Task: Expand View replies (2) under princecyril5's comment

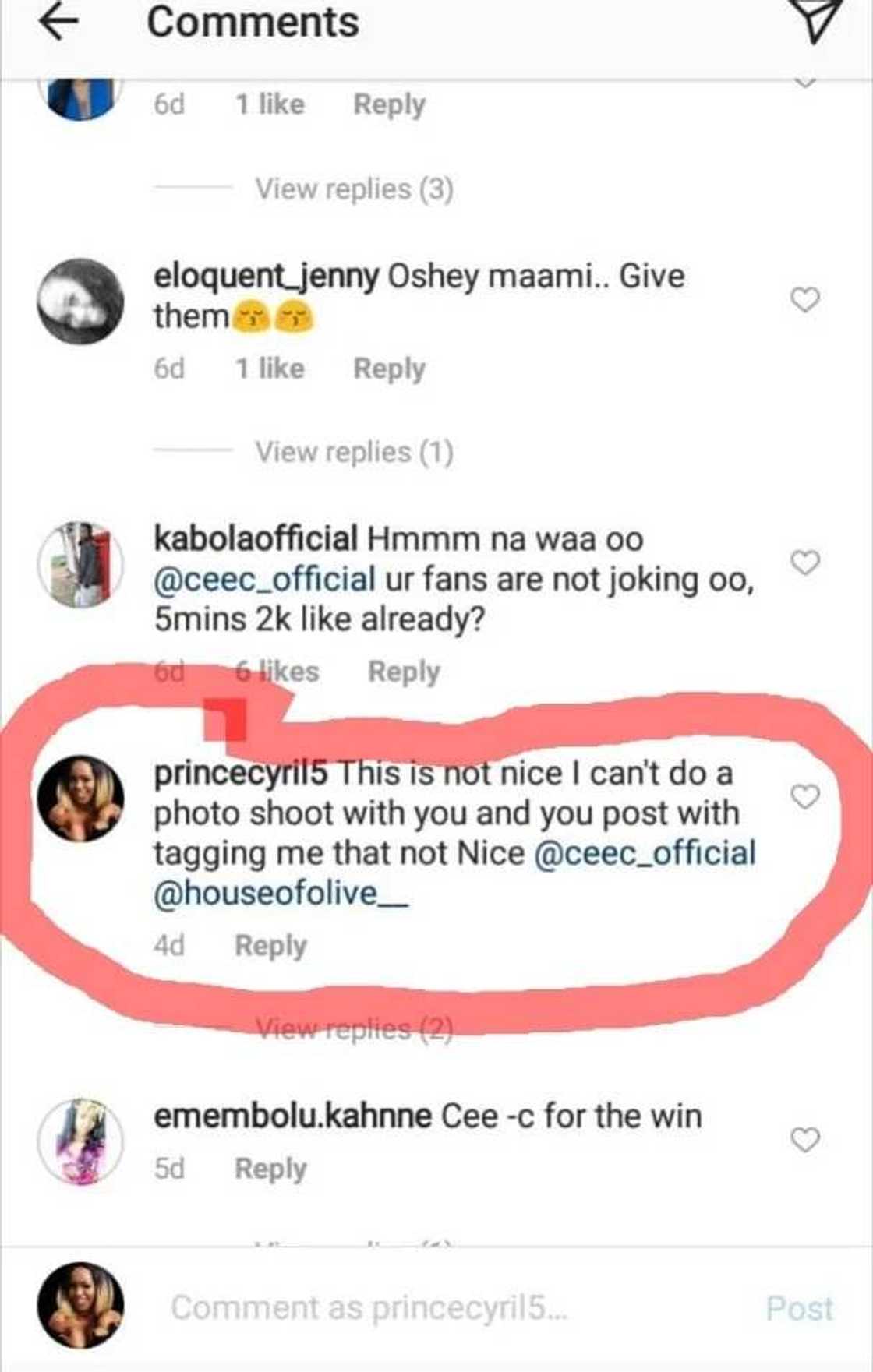Action: 355,1028
